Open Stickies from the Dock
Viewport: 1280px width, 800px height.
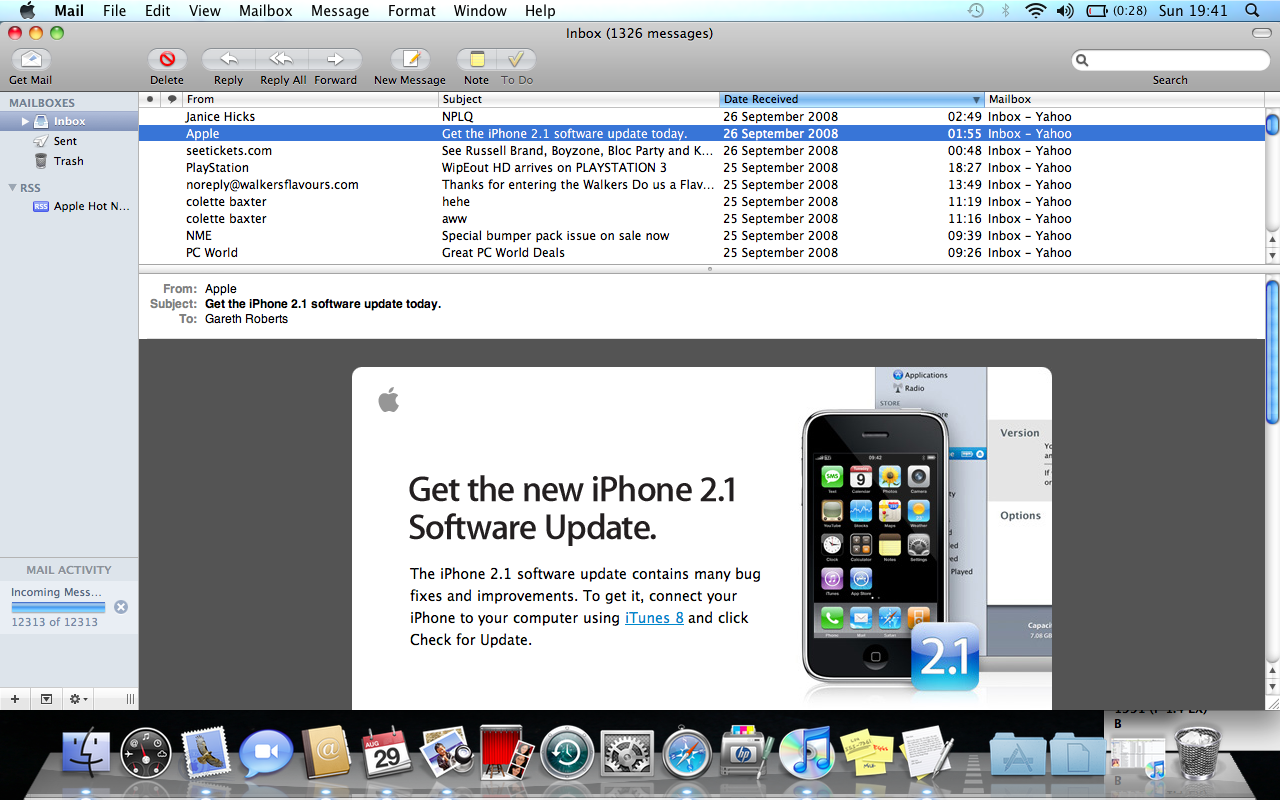click(x=867, y=752)
